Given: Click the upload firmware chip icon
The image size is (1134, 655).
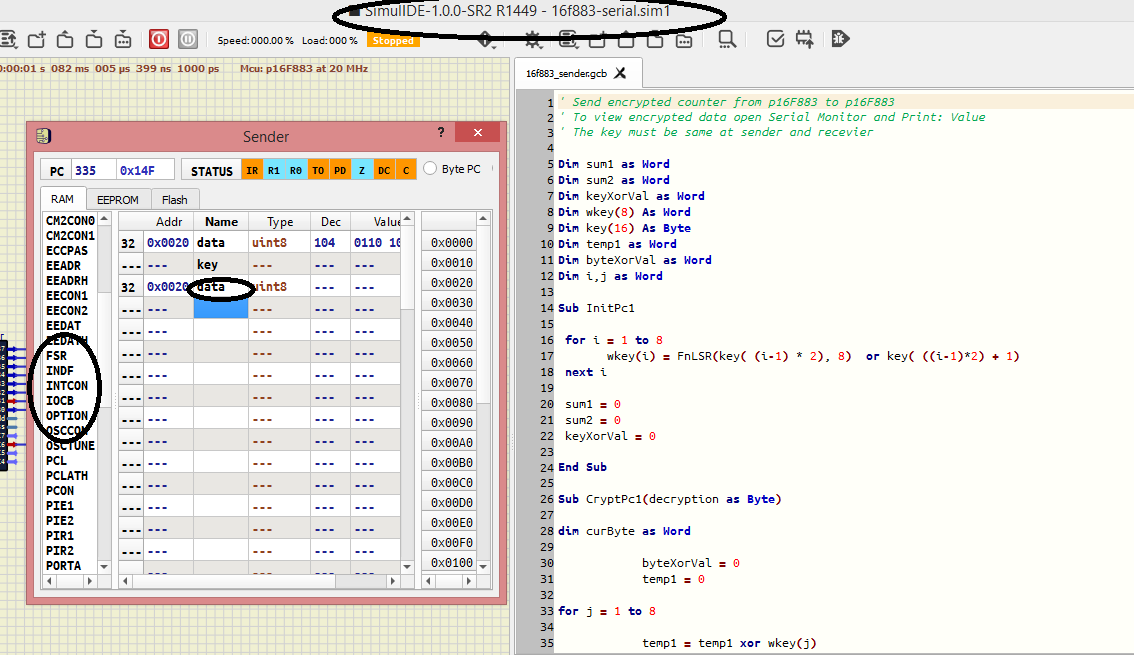Looking at the screenshot, I should coord(805,40).
